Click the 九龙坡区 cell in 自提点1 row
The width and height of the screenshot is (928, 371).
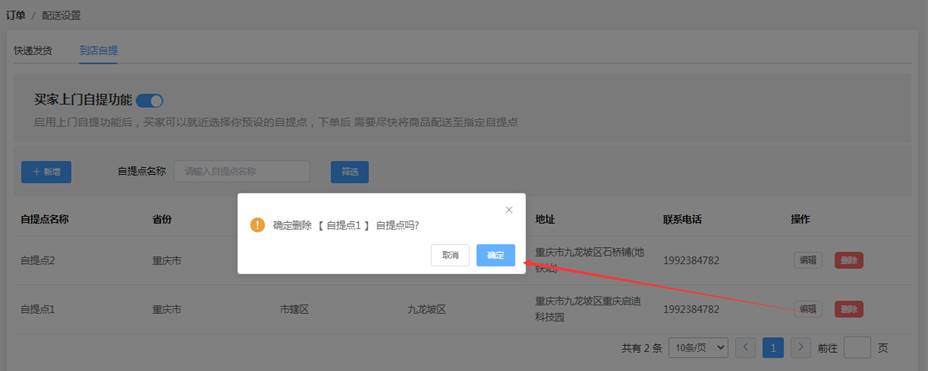click(426, 309)
